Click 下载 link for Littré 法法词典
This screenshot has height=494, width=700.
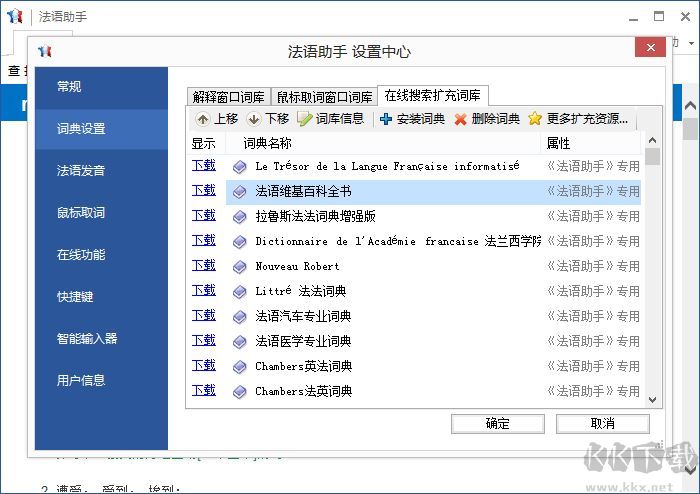(x=204, y=291)
